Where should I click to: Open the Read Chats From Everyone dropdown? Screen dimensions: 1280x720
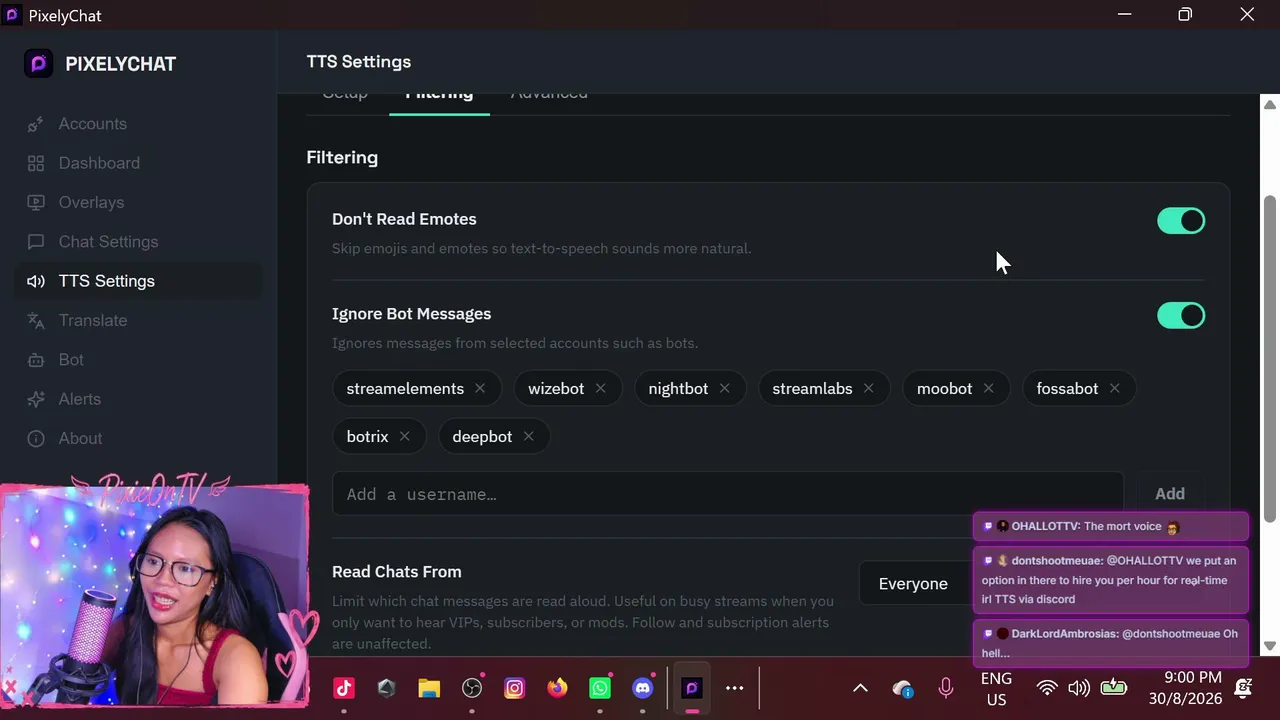pyautogui.click(x=915, y=584)
